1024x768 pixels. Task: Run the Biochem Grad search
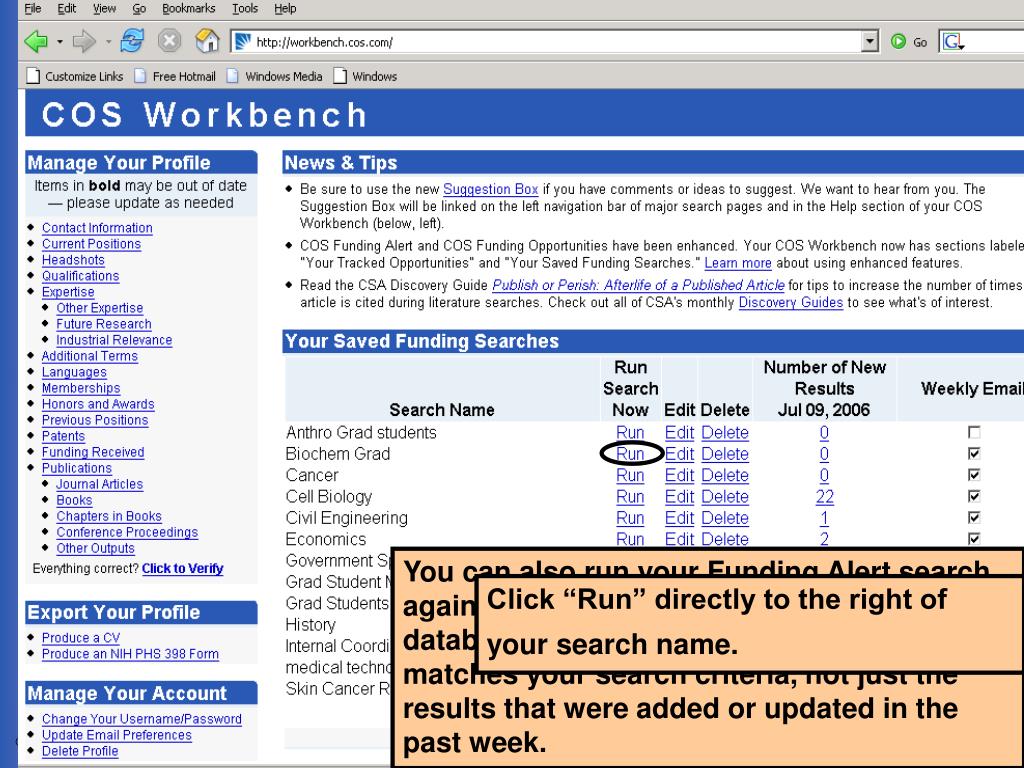point(630,454)
